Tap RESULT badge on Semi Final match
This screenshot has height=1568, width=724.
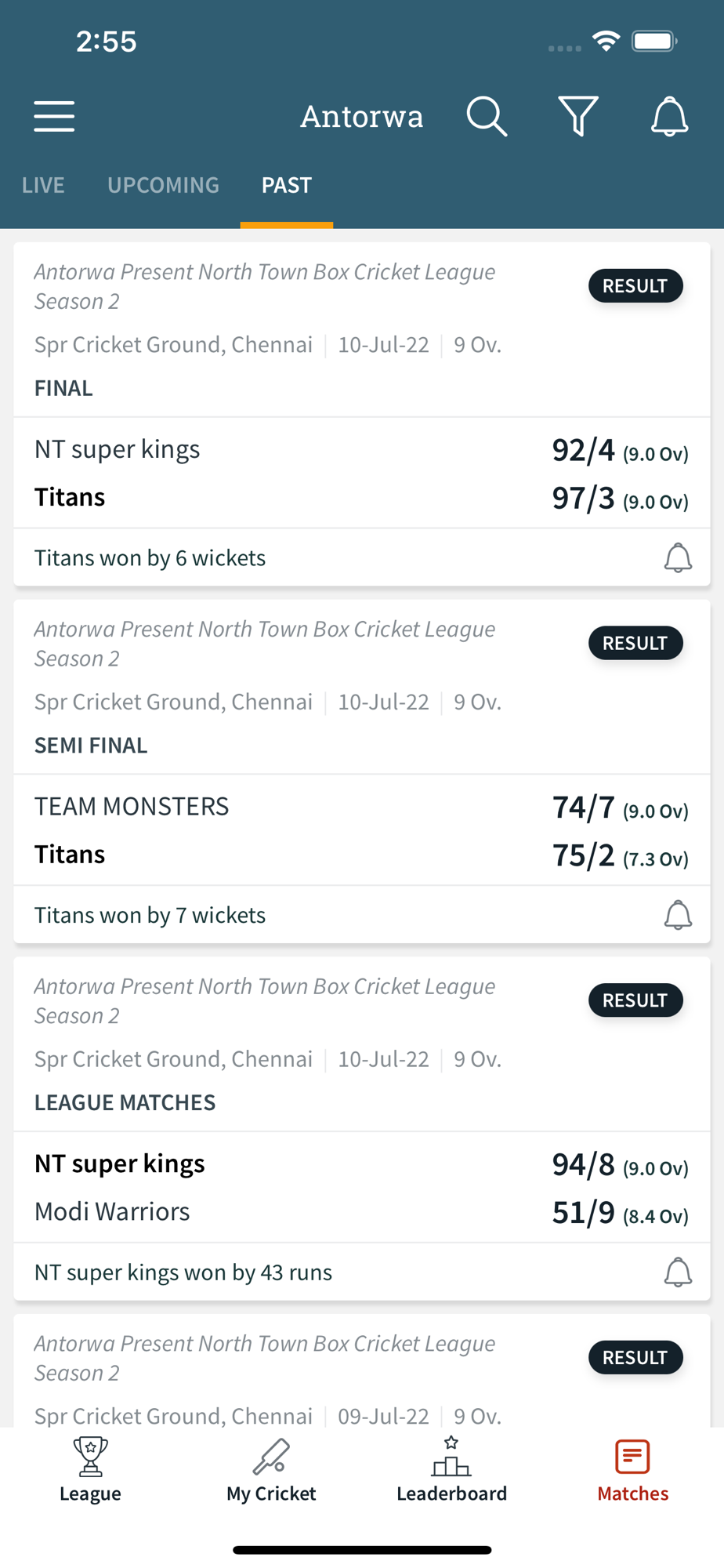tap(635, 643)
